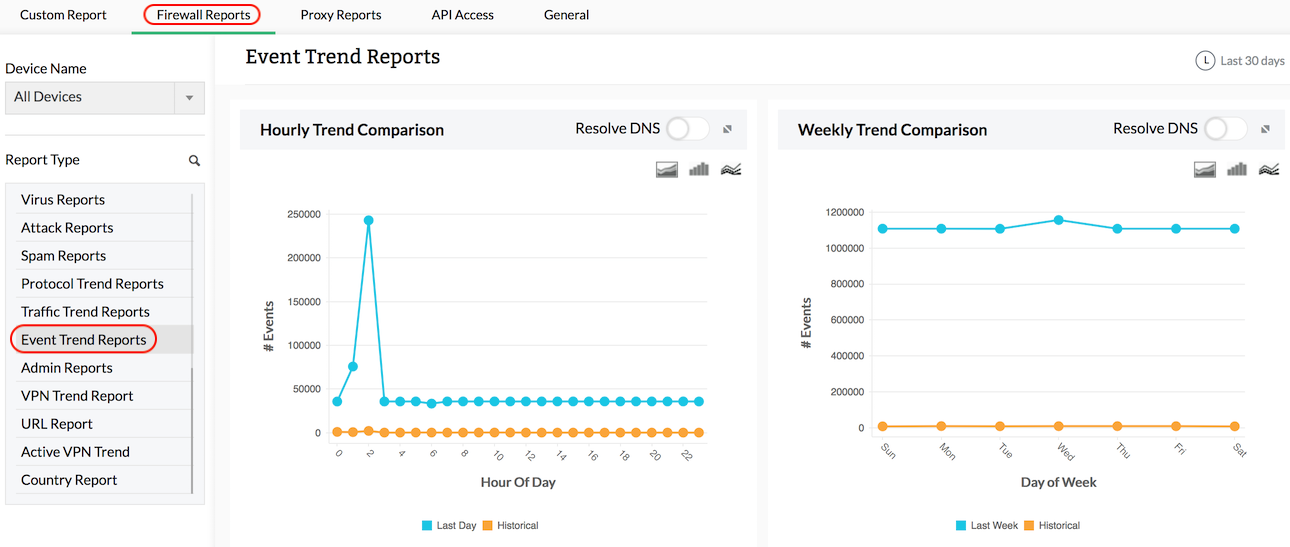Select VPN Trend Report from list
This screenshot has width=1290, height=547.
[x=77, y=396]
